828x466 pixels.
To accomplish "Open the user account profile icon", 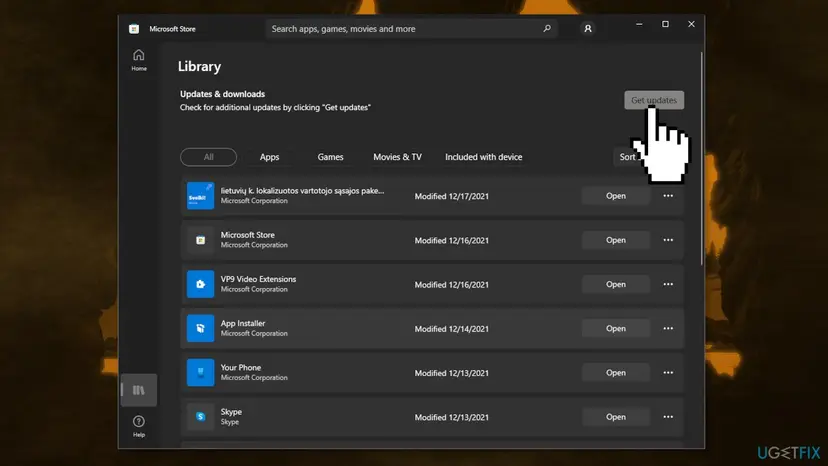I will (588, 29).
